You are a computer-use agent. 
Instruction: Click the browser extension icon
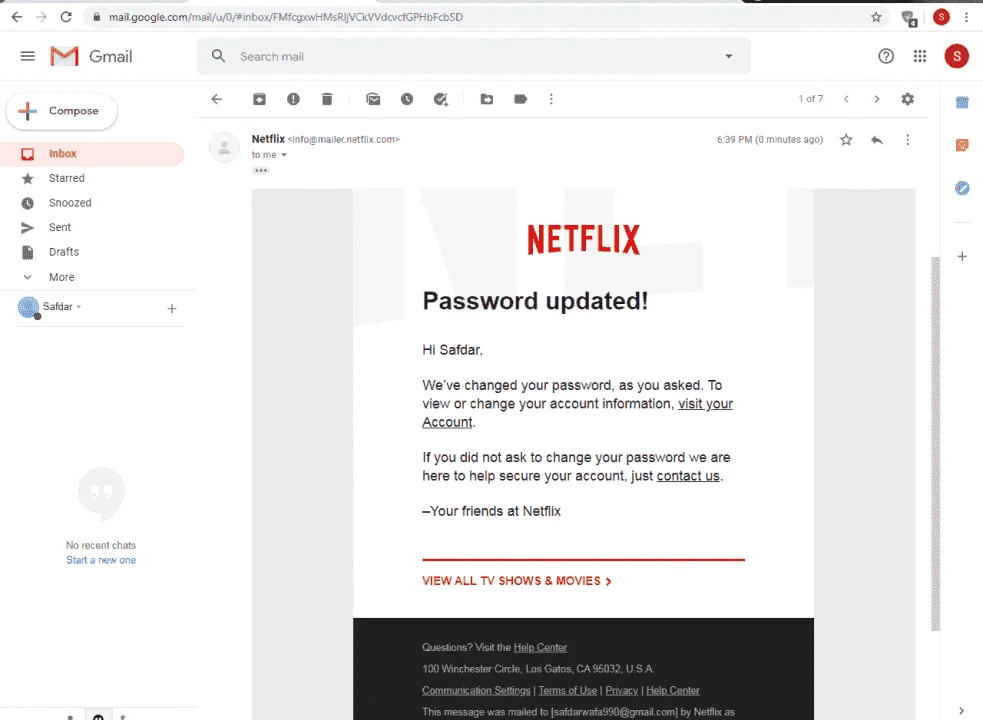pos(909,18)
